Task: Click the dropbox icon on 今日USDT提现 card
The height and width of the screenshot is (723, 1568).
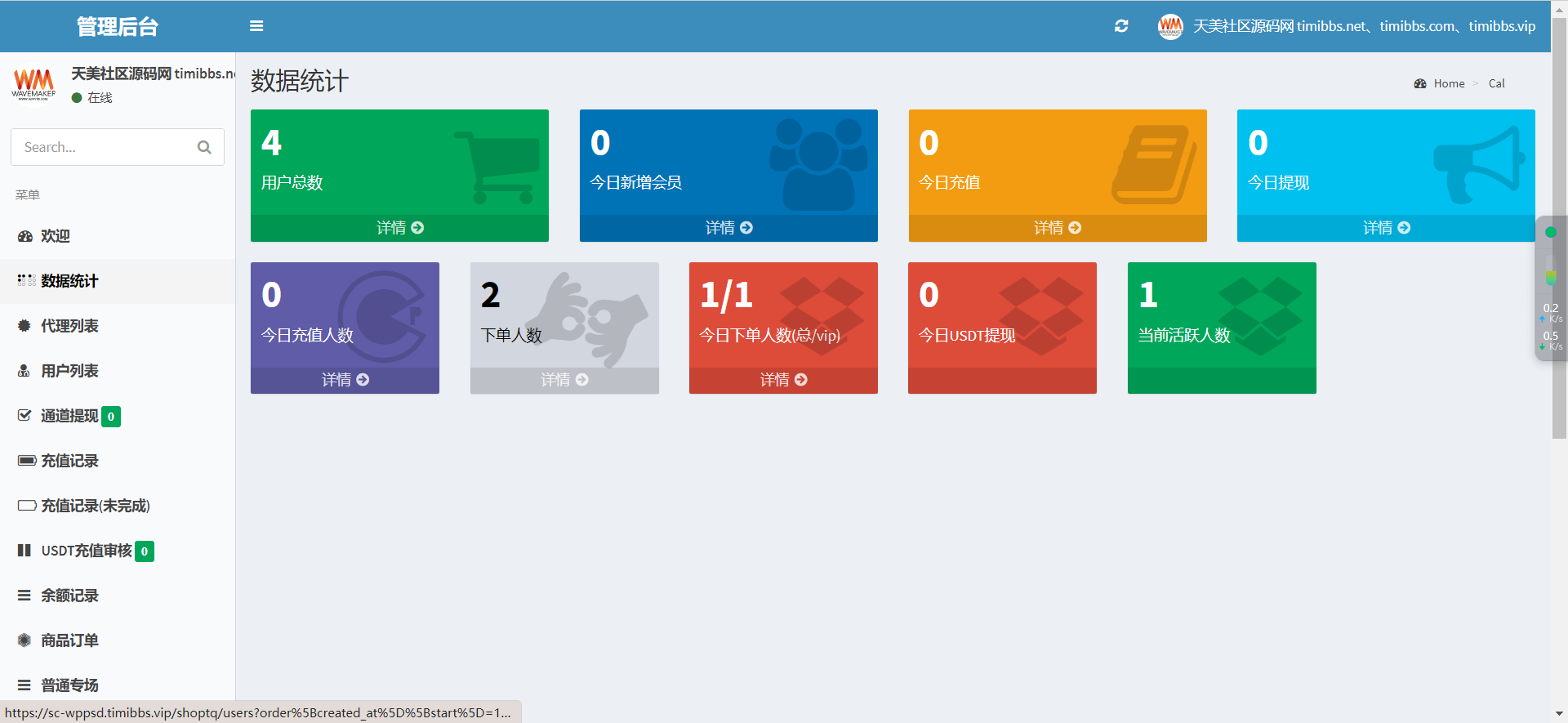Action: (x=1041, y=315)
